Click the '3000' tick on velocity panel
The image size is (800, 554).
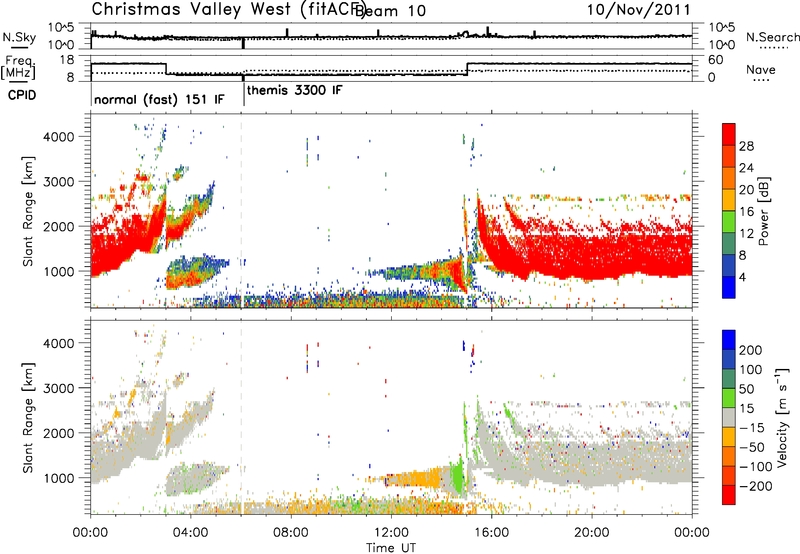[x=59, y=388]
